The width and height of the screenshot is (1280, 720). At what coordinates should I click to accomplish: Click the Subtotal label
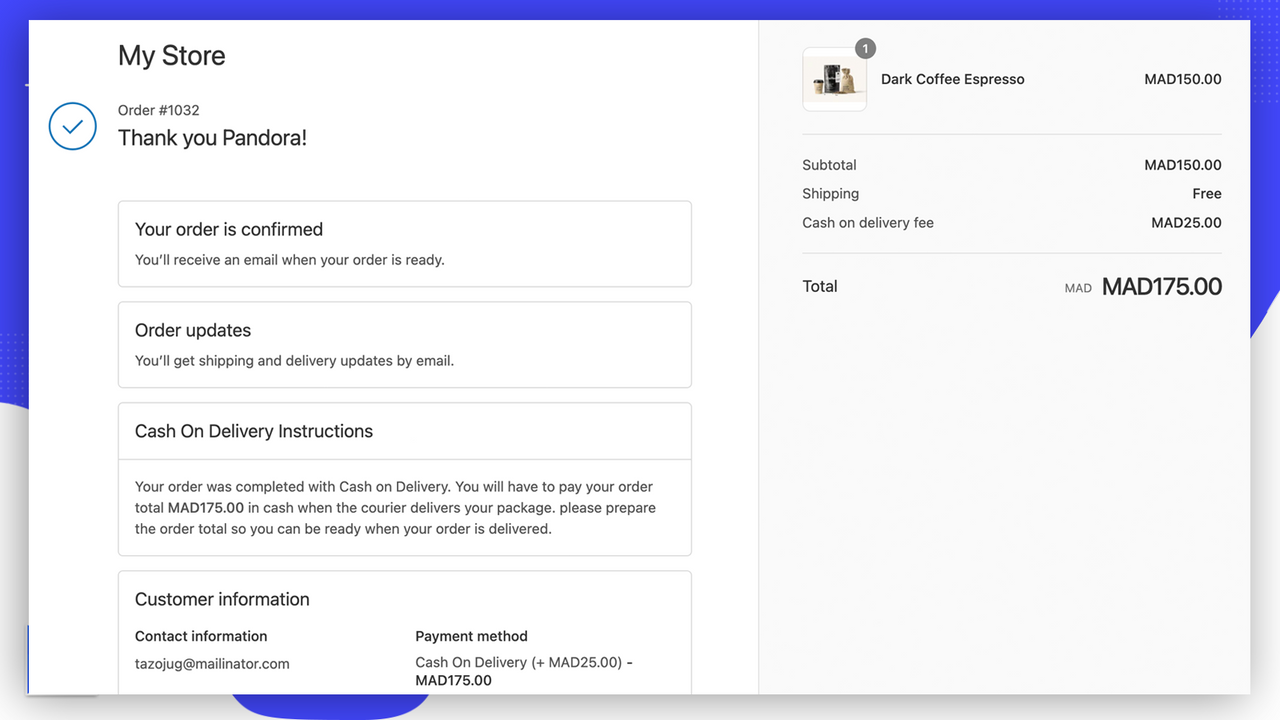(829, 165)
